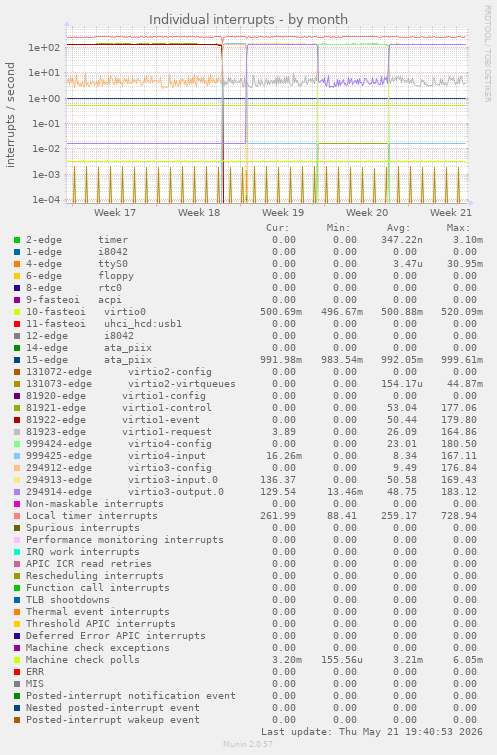This screenshot has height=755, width=497.
Task: Click the red 11-fasteoi uhci_hcd:usb1 swatch
Action: coord(17,324)
